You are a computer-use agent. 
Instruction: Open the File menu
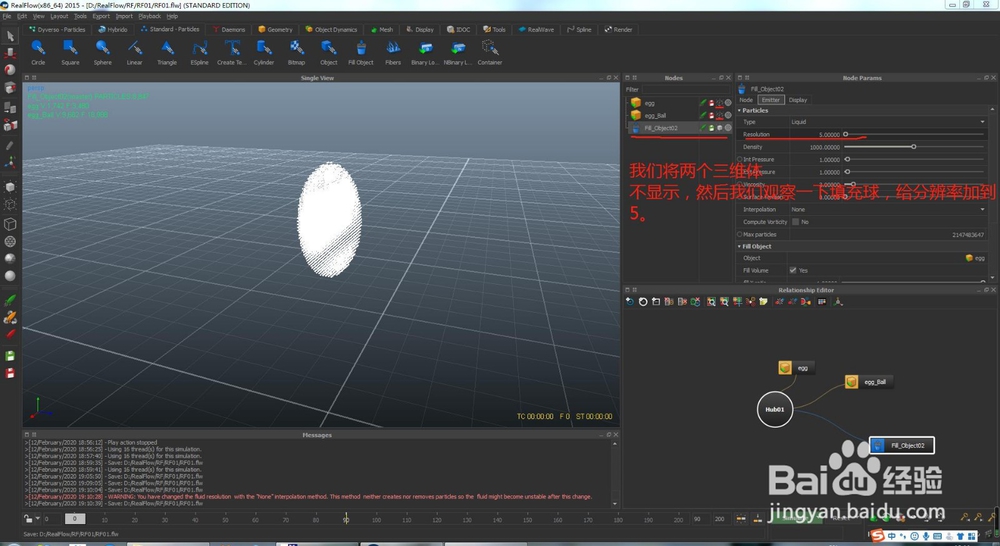[x=7, y=16]
